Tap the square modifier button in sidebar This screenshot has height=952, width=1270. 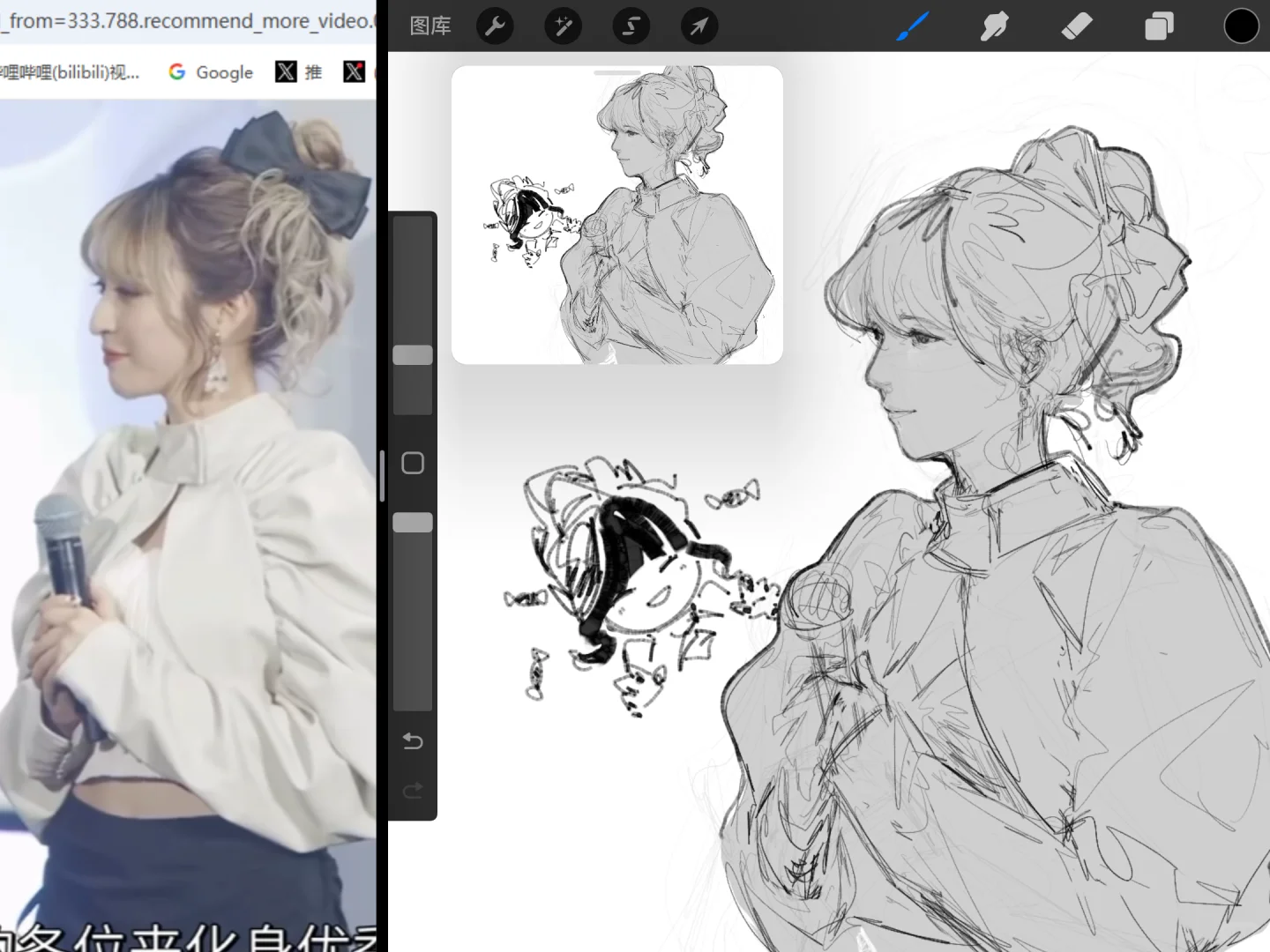pyautogui.click(x=413, y=463)
